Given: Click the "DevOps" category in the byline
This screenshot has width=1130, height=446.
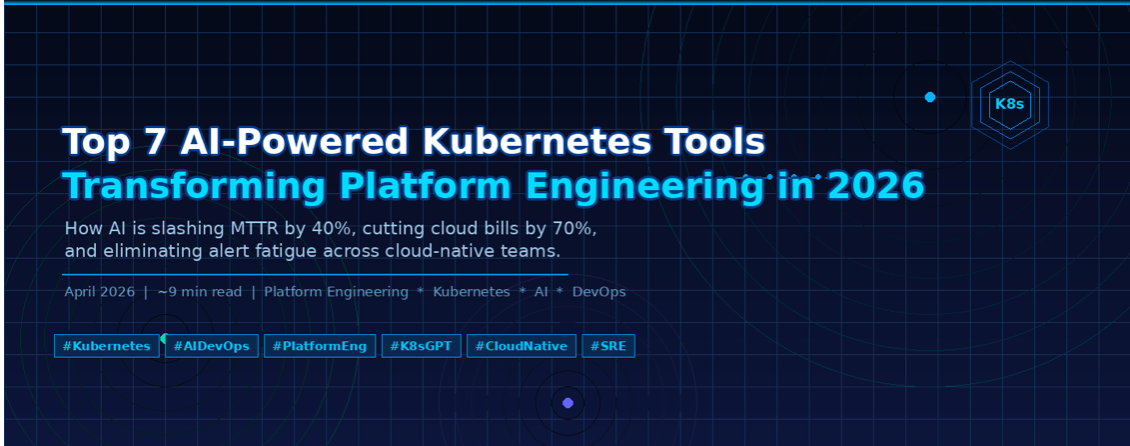Looking at the screenshot, I should pyautogui.click(x=599, y=293).
